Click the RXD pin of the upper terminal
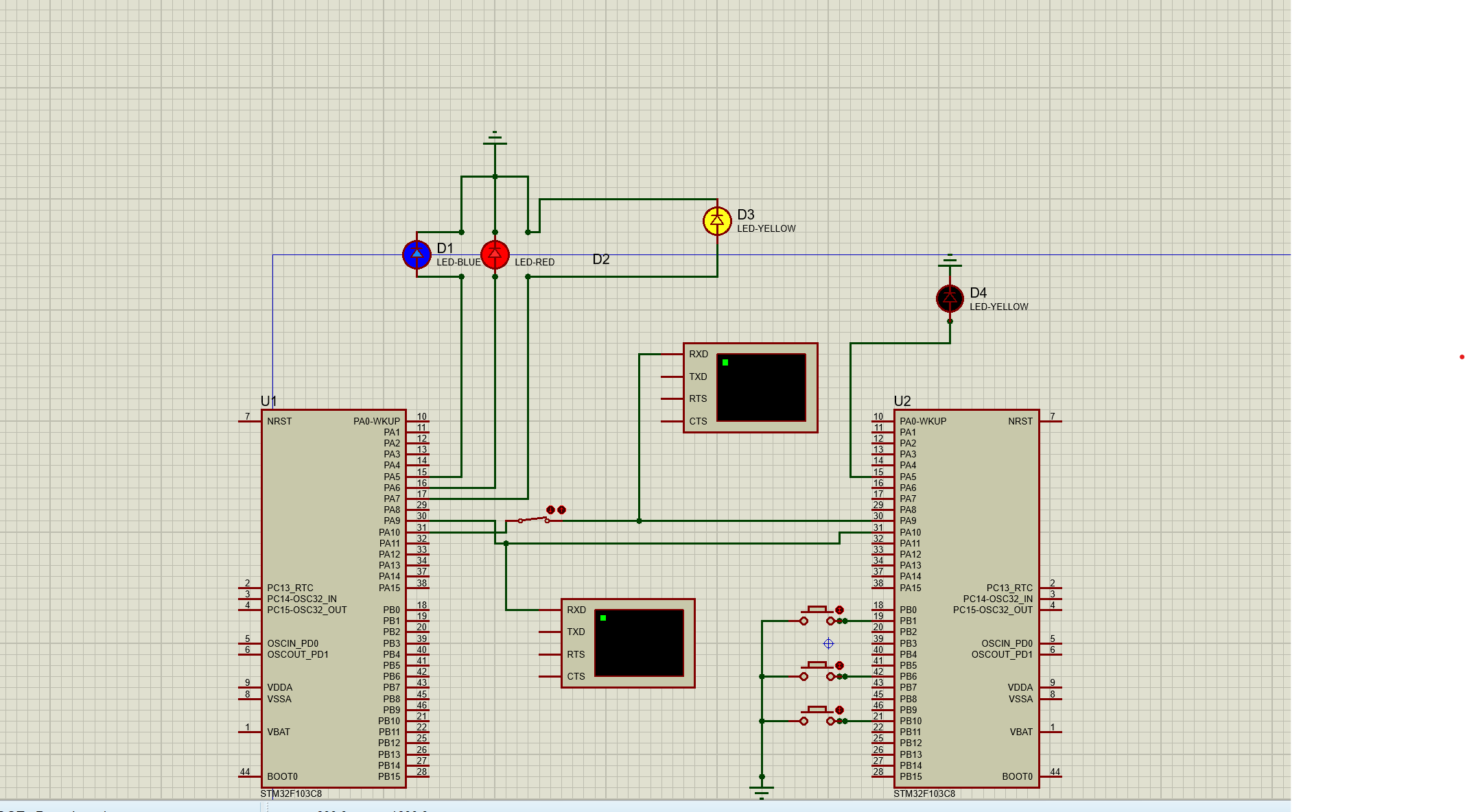The width and height of the screenshot is (1465, 812). pos(672,355)
